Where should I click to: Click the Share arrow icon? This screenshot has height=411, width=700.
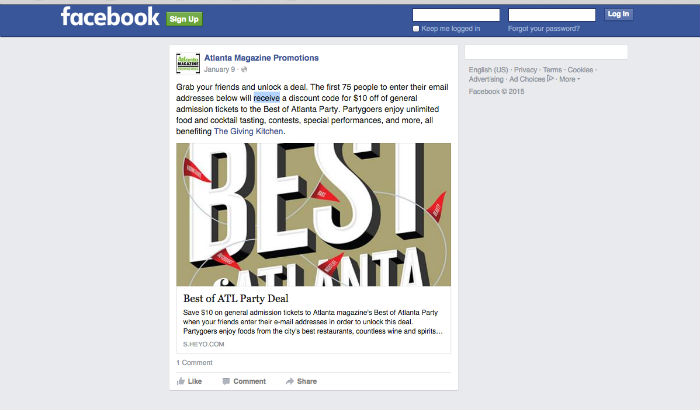point(290,381)
